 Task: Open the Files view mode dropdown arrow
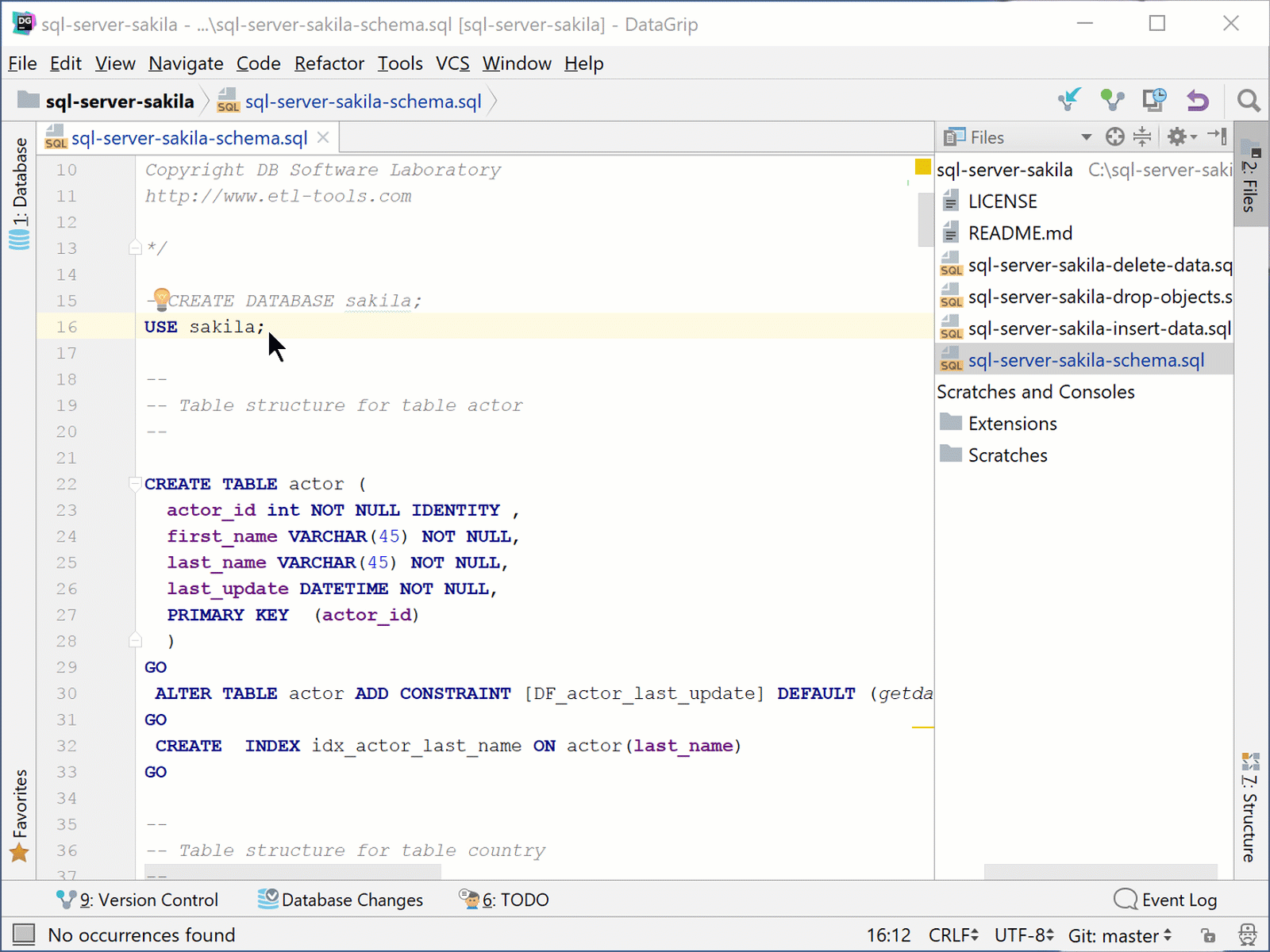[x=1087, y=136]
